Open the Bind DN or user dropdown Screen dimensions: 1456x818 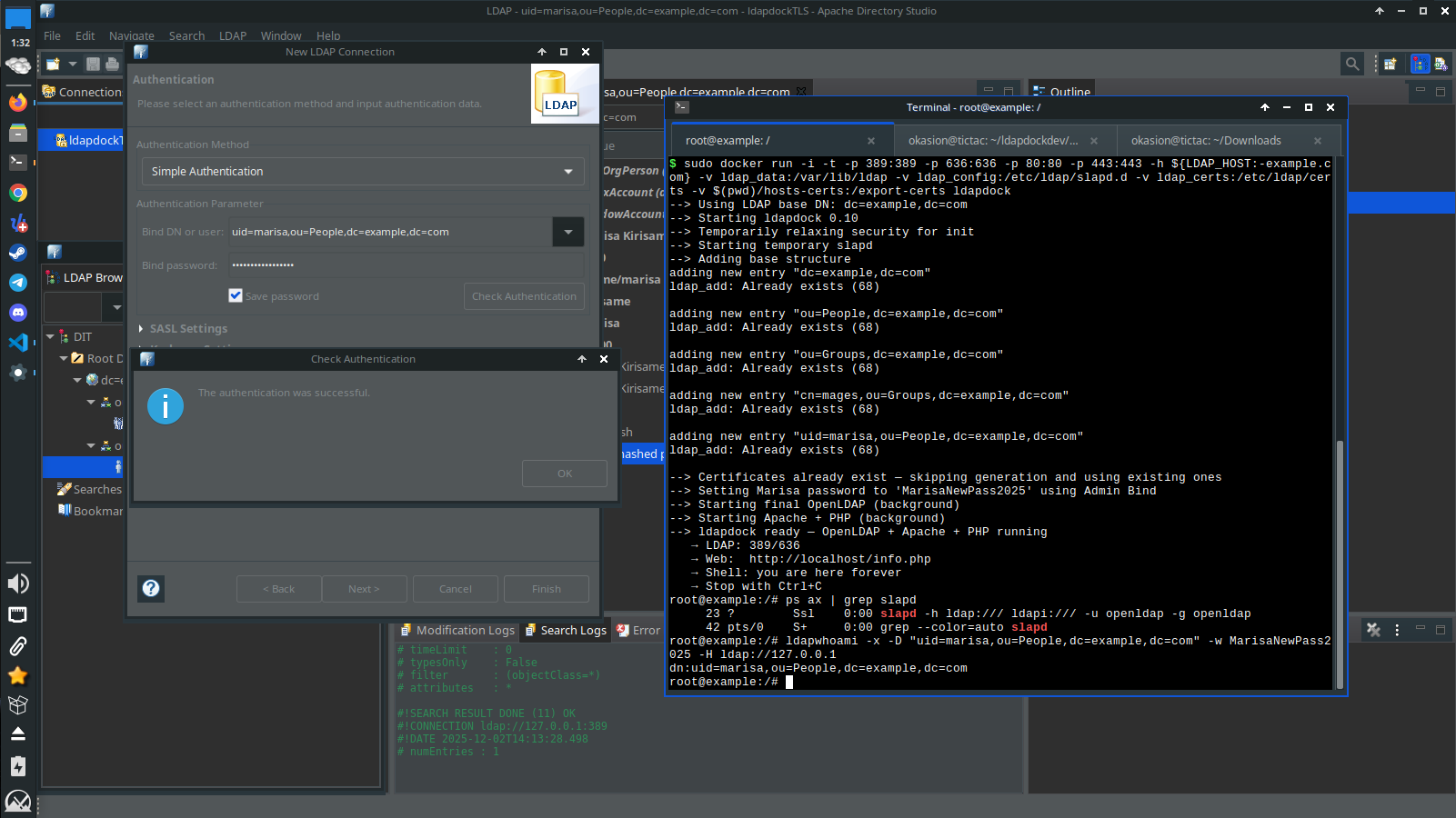(x=568, y=232)
